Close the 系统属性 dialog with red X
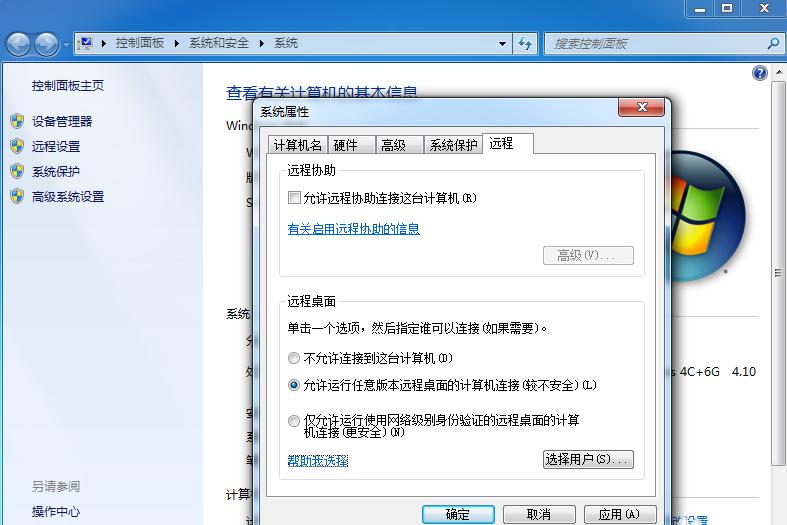The width and height of the screenshot is (787, 525). (642, 107)
